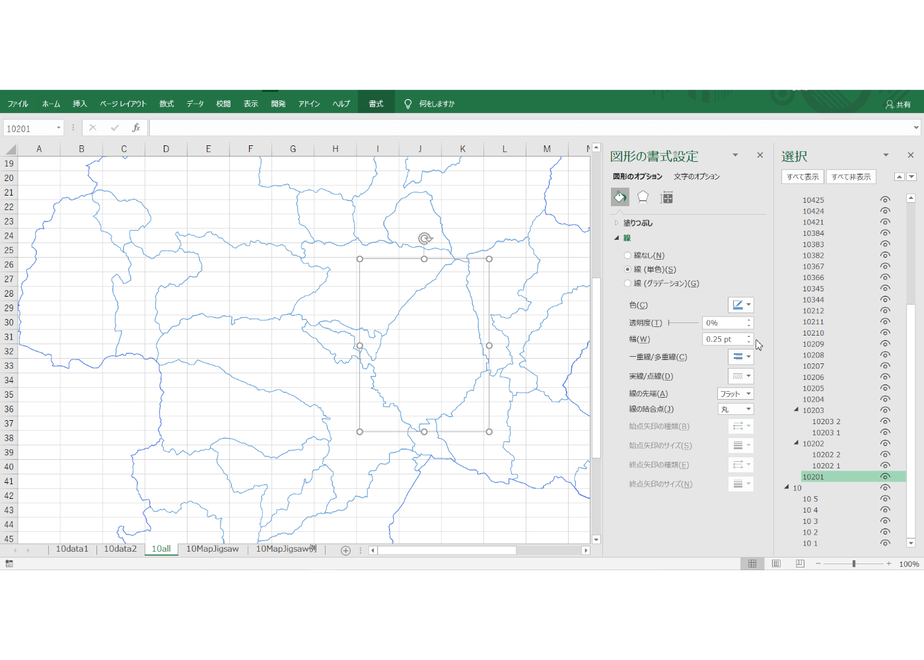Click the width field showing 0.25 pt
The height and width of the screenshot is (660, 924).
click(724, 339)
